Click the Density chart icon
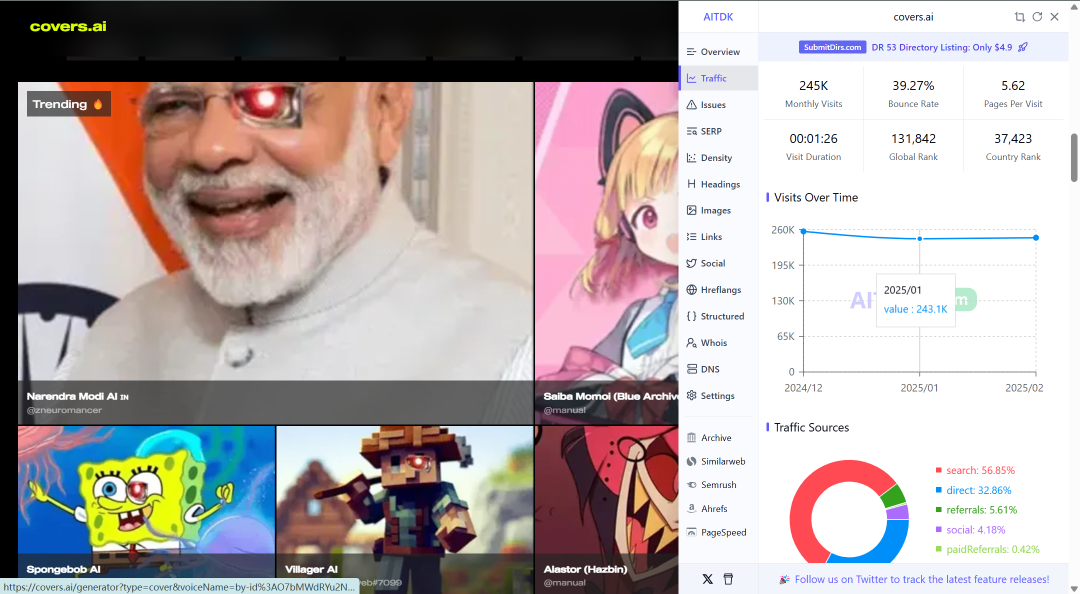Image resolution: width=1080 pixels, height=594 pixels. [x=692, y=158]
